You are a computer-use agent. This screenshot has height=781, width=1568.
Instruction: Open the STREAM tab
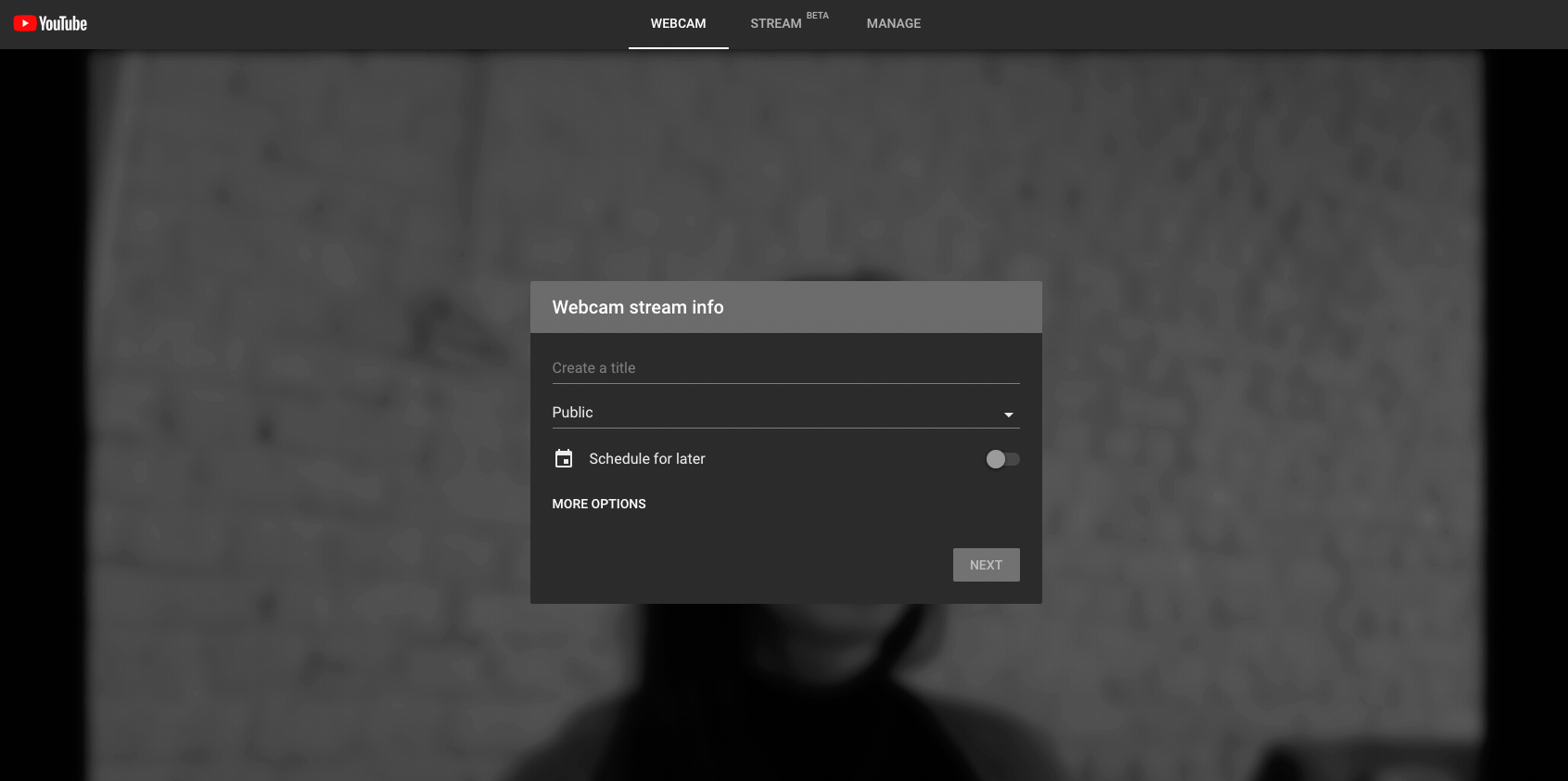[x=776, y=24]
